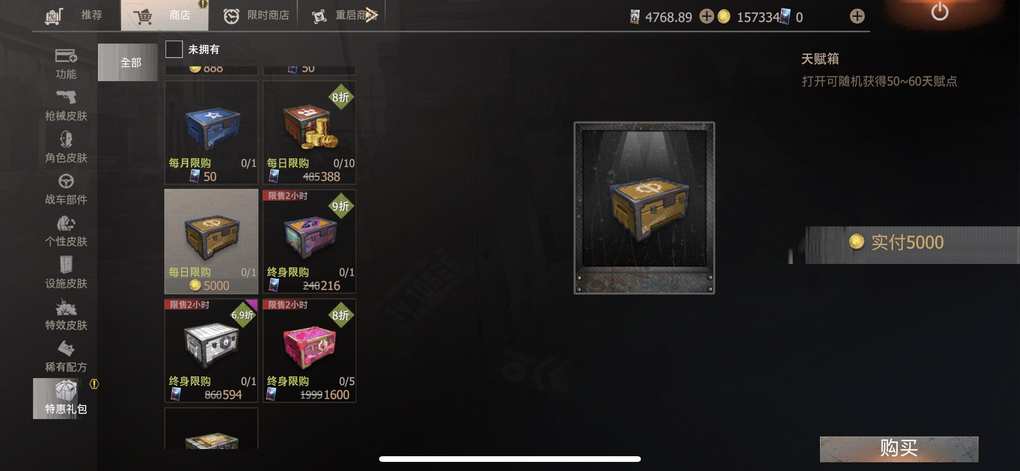Viewport: 1020px width, 471px height.
Task: Switch to the 推荐 tab
Action: 74,16
